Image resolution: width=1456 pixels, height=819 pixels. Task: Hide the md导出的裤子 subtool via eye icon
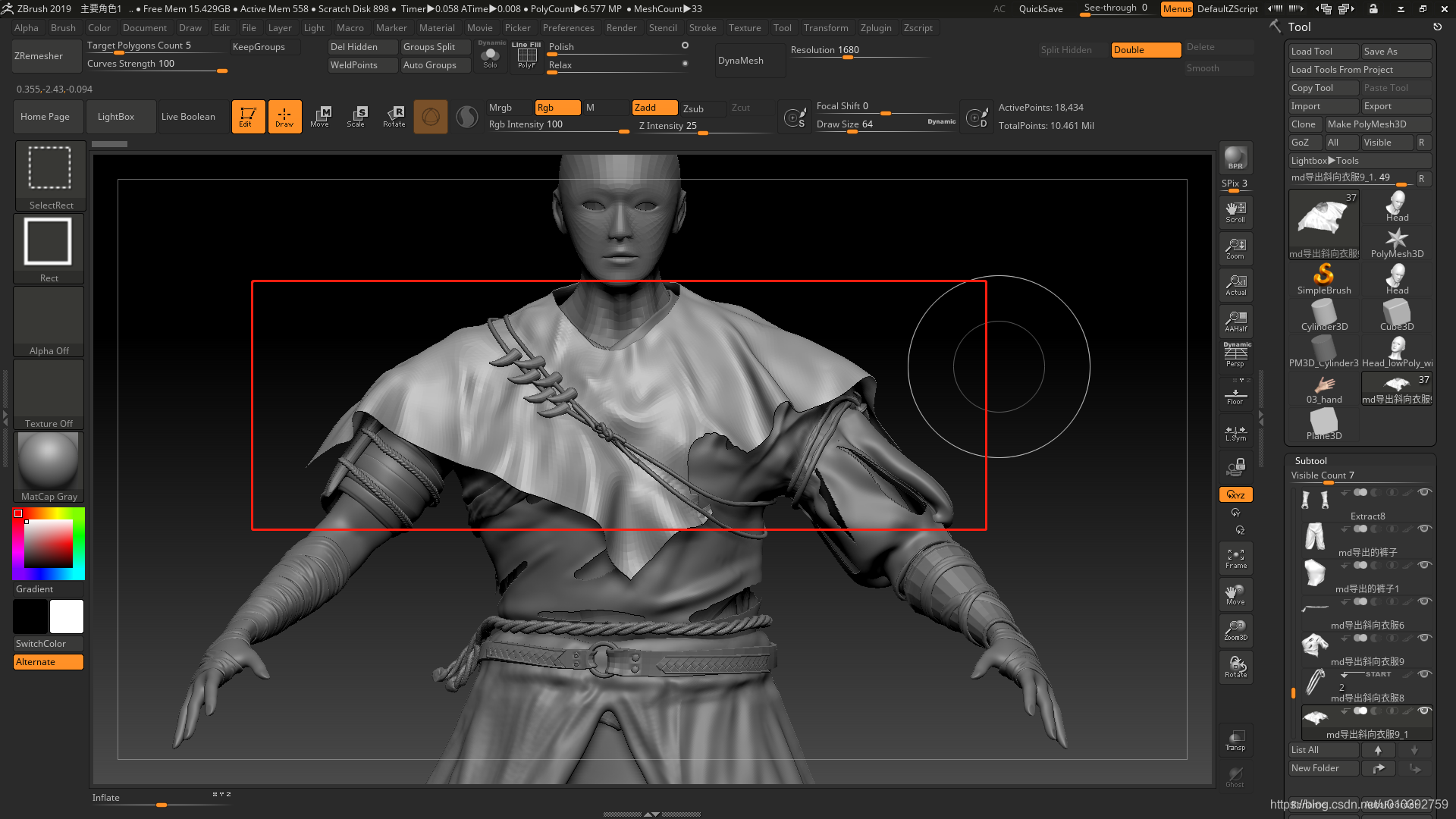[x=1424, y=529]
